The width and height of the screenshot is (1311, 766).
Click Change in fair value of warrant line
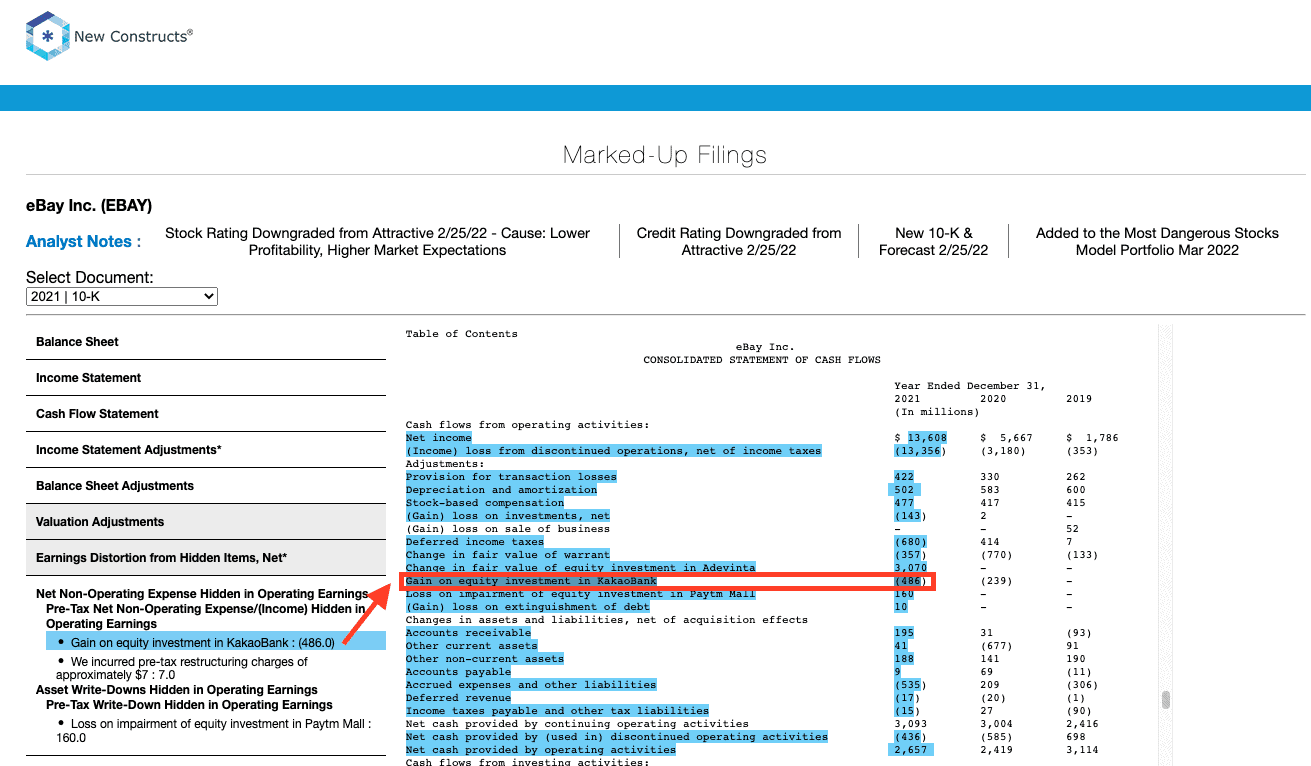tap(508, 555)
